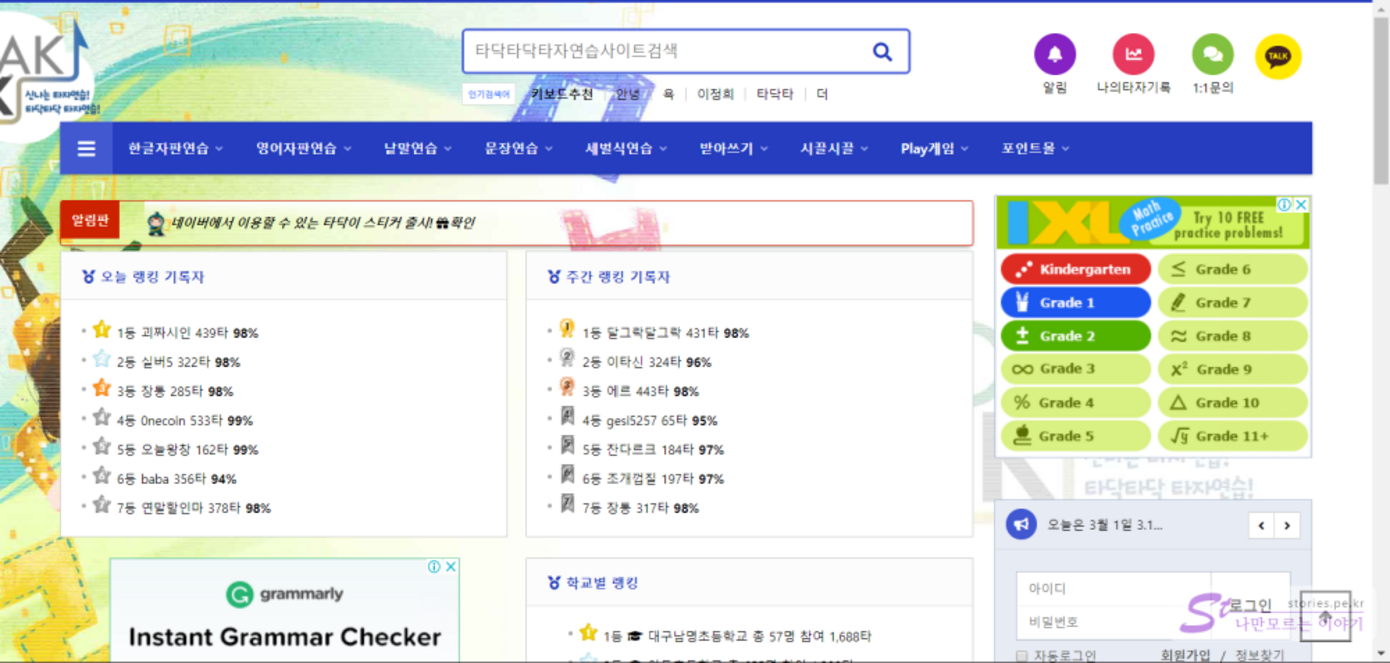1390x663 pixels.
Task: Click the 1:1문의 chat icon
Action: tap(1212, 55)
